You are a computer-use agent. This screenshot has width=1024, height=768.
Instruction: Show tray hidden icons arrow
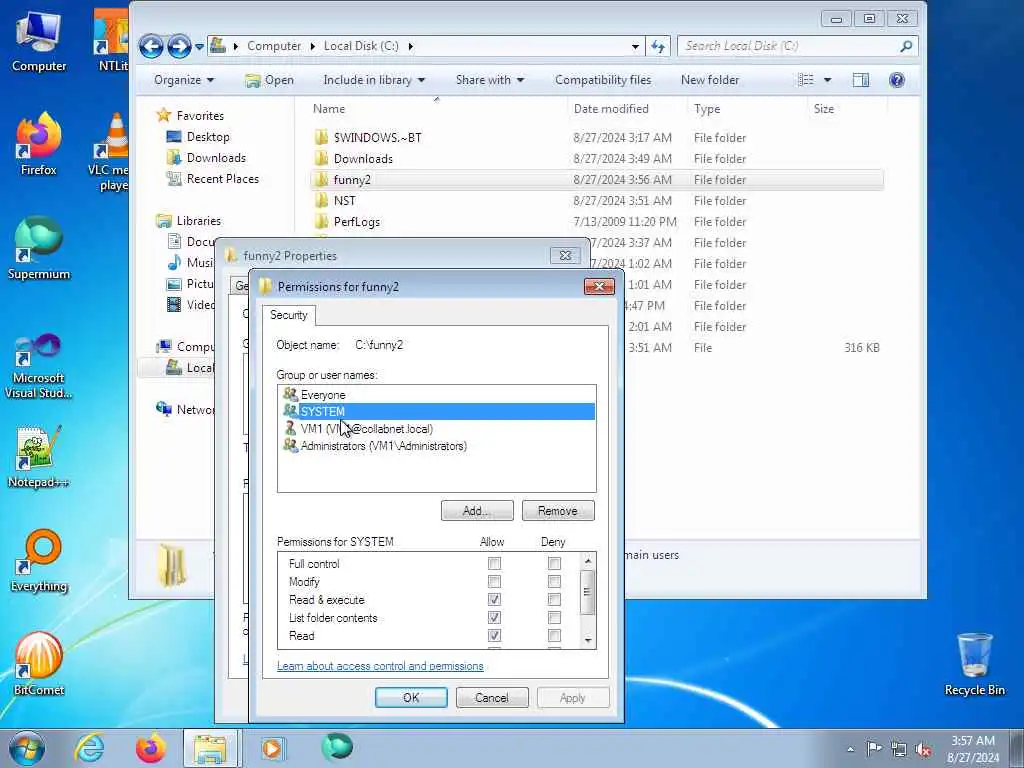coord(850,749)
